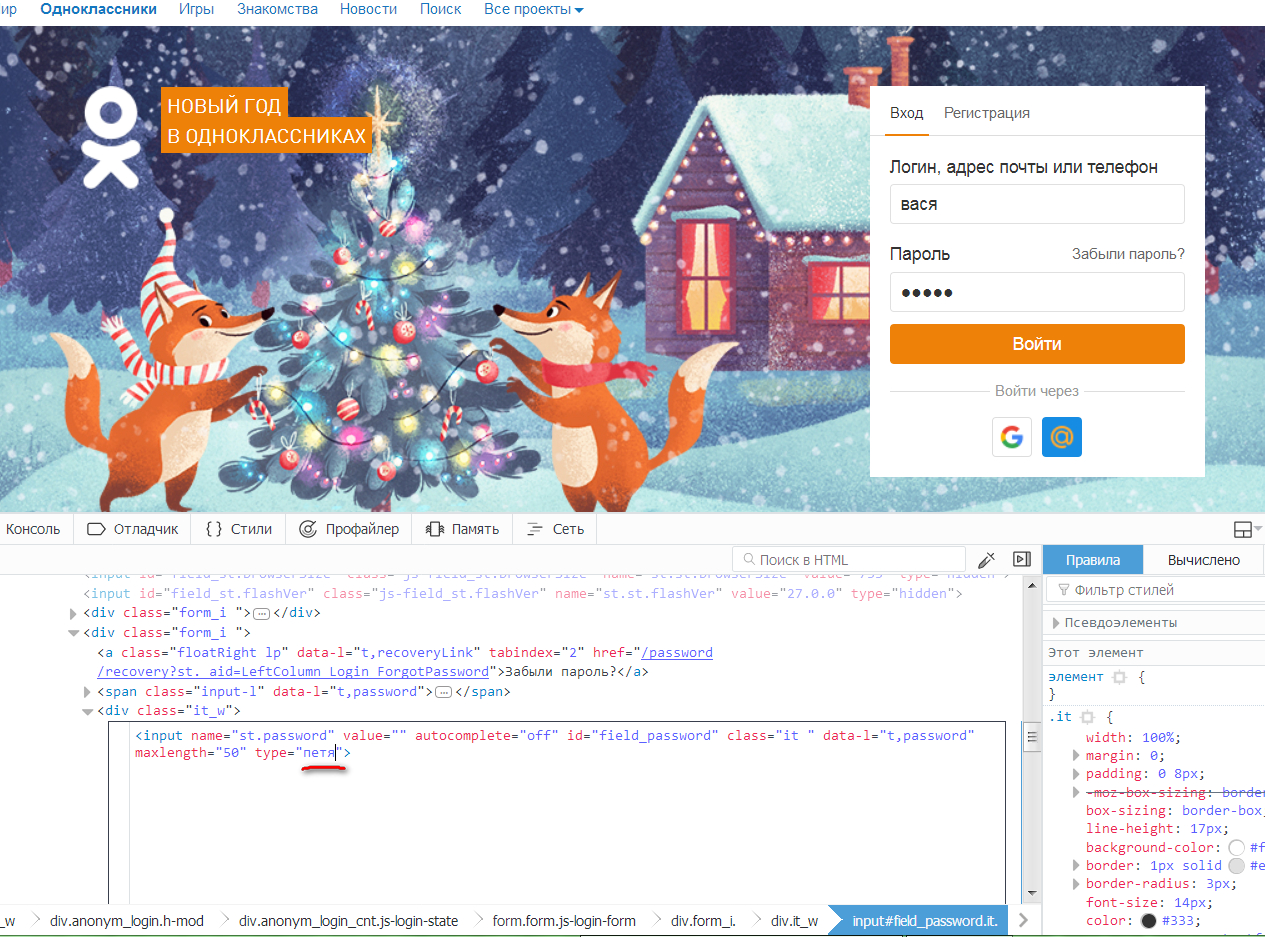The width and height of the screenshot is (1265, 937).
Task: Expand the 'Псевдоэлементы' section
Action: 1057,623
